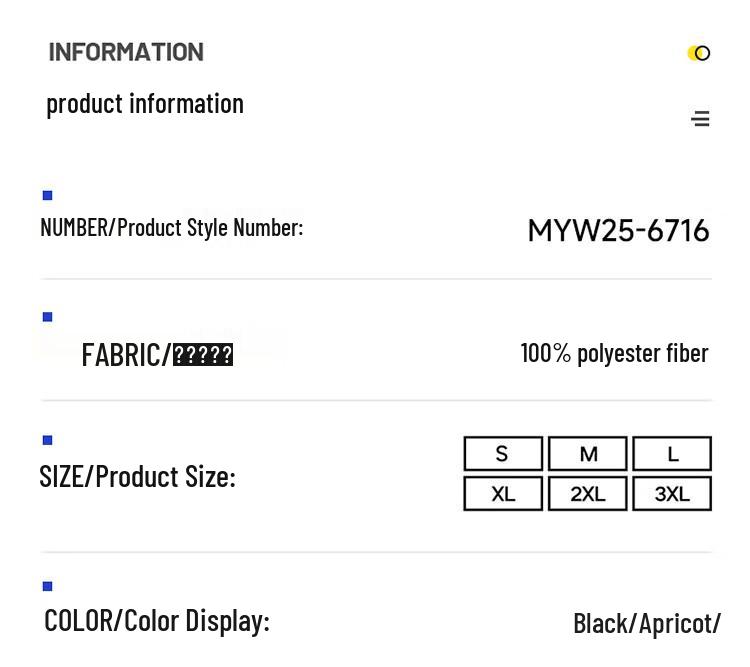Choose size L option
750x667 pixels.
[x=672, y=454]
